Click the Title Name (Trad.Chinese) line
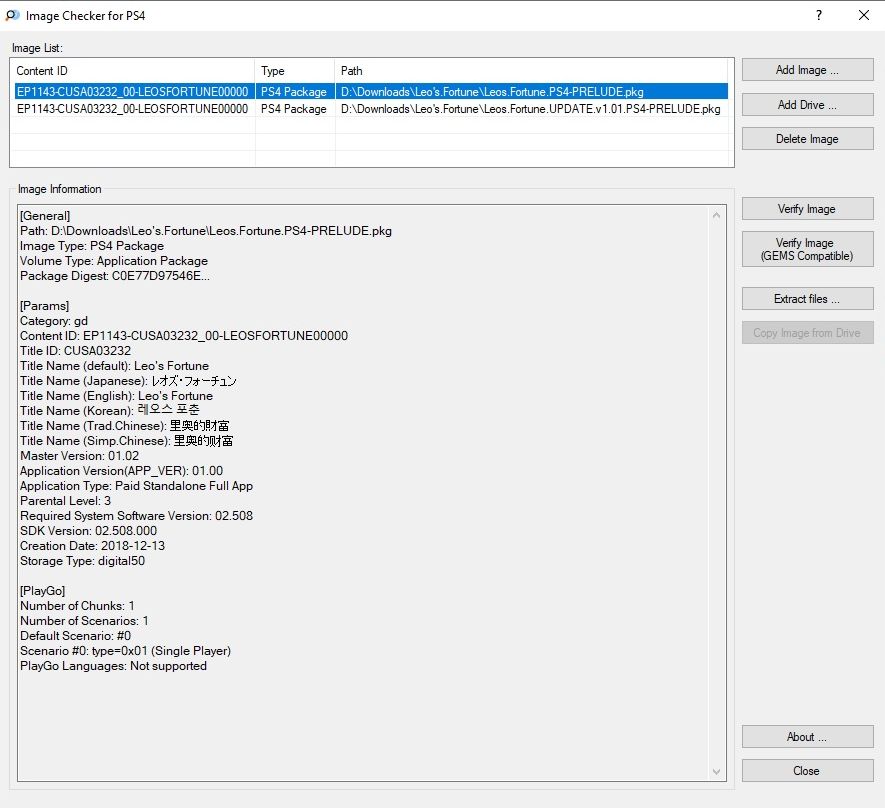885x808 pixels. (125, 426)
